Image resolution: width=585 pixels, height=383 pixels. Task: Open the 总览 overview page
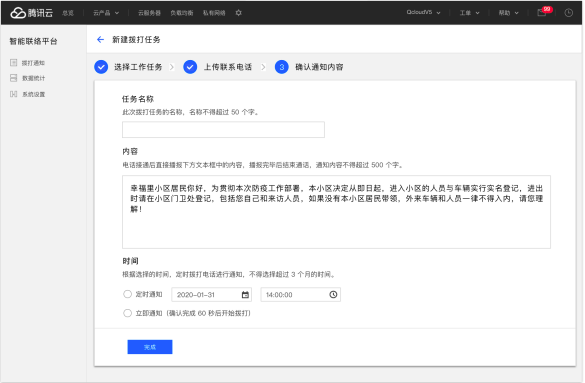click(68, 13)
